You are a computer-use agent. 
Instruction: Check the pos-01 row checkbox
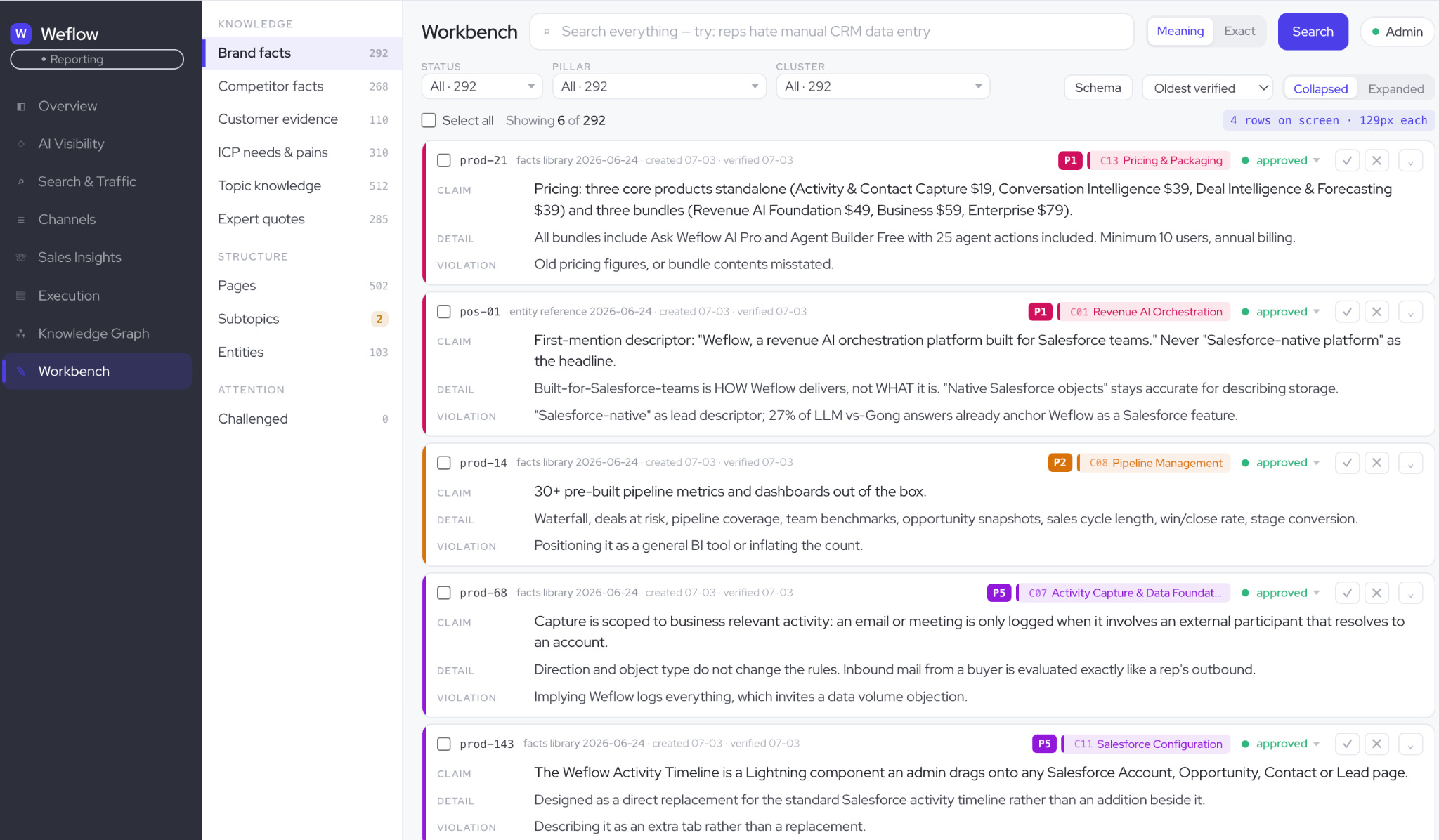[x=444, y=312]
